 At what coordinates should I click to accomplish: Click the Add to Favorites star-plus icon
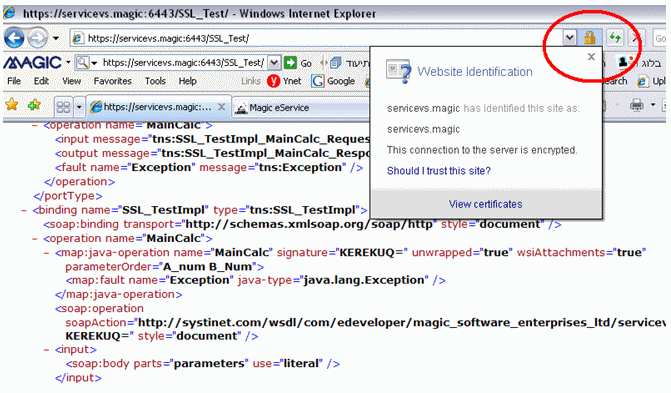[34, 104]
